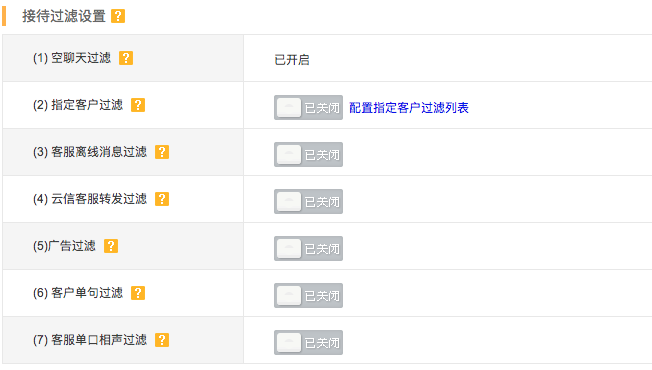Open help icon beside 接待过滤设置 heading
This screenshot has width=652, height=370.
pos(118,16)
